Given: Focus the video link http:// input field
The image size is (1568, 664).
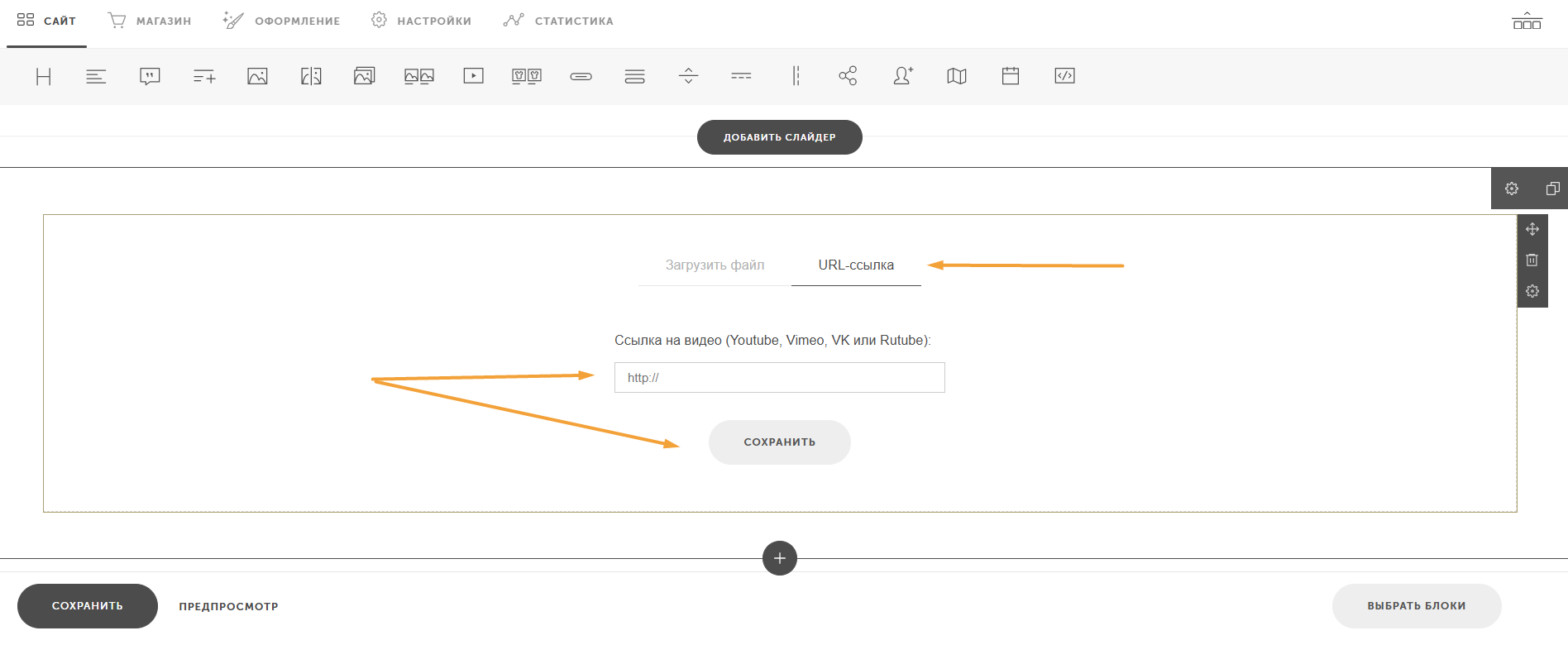Looking at the screenshot, I should point(780,378).
